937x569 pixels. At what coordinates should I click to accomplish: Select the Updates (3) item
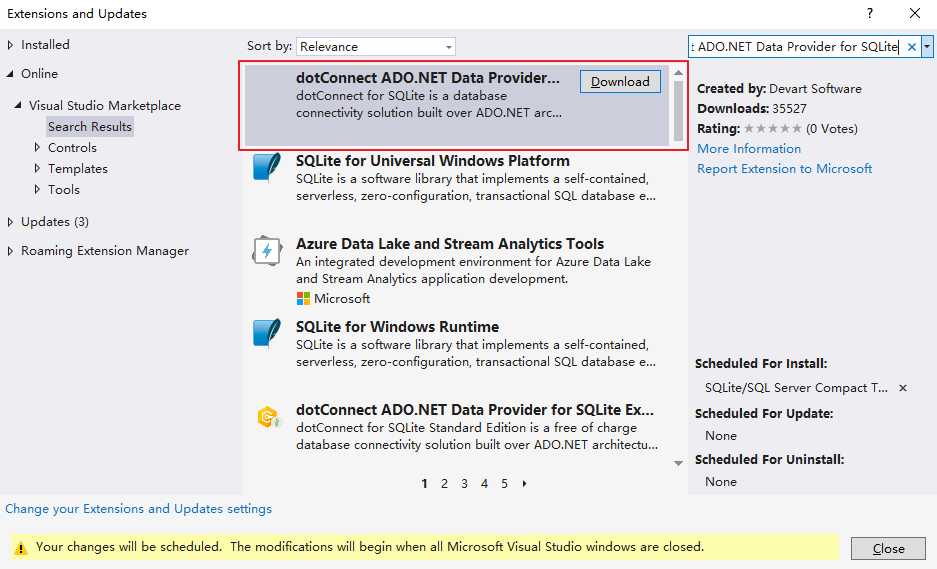coord(55,222)
